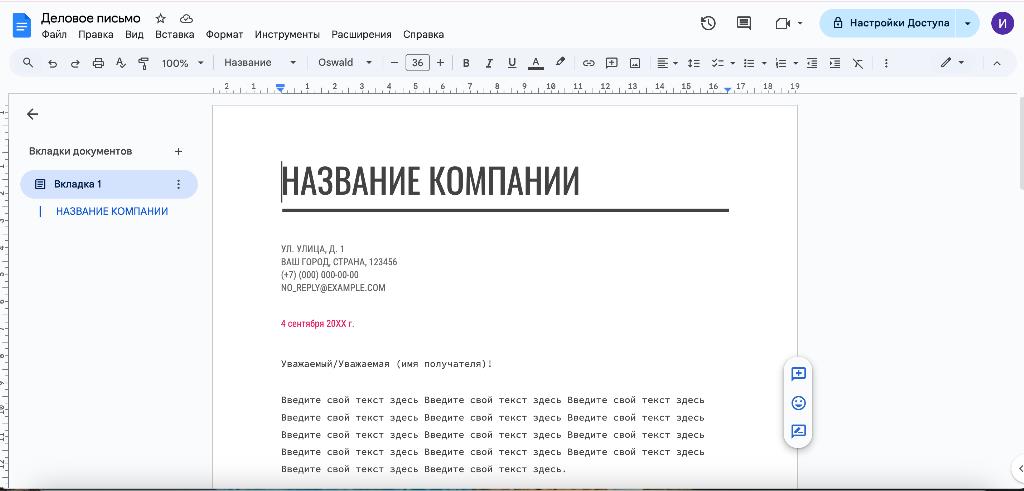Viewport: 1024px width, 491px height.
Task: Open the Oswald font dropdown
Action: [x=345, y=63]
